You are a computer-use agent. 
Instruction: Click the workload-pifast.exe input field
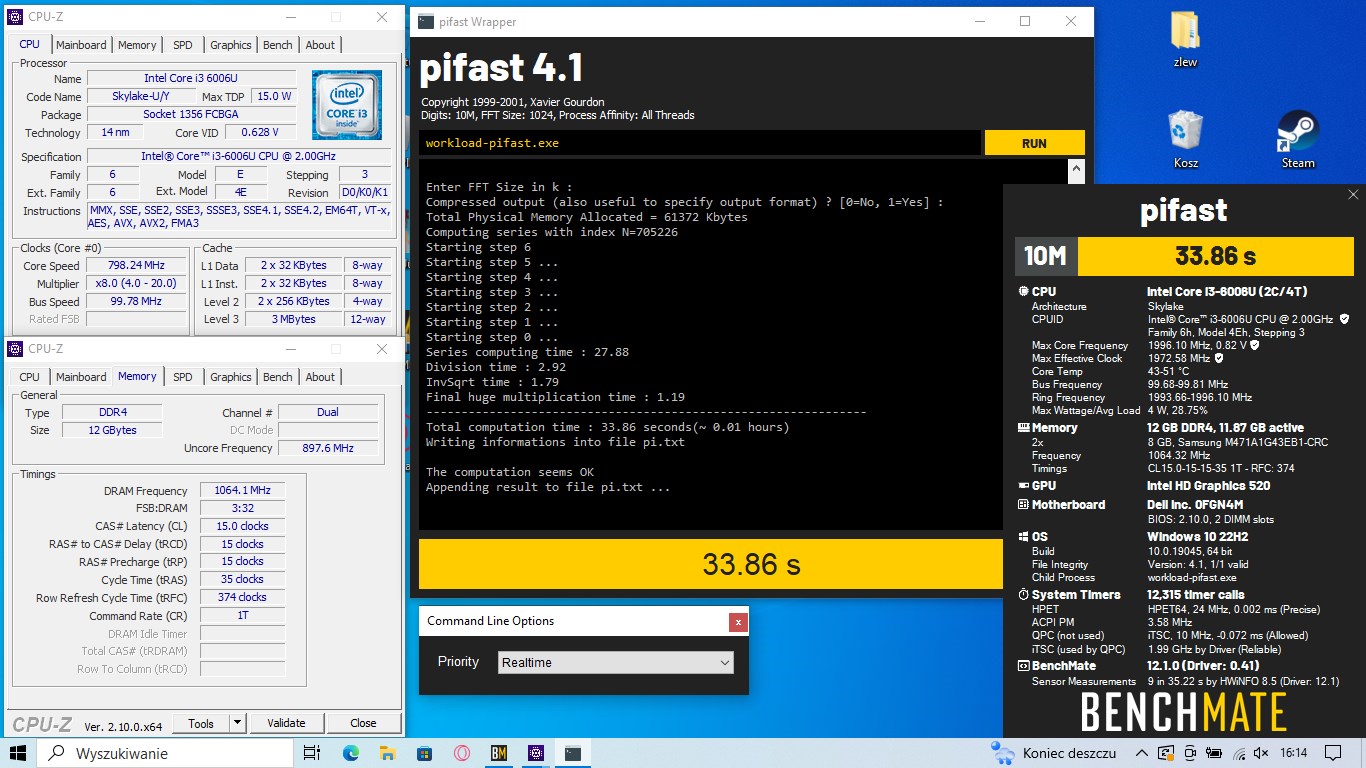(x=699, y=143)
